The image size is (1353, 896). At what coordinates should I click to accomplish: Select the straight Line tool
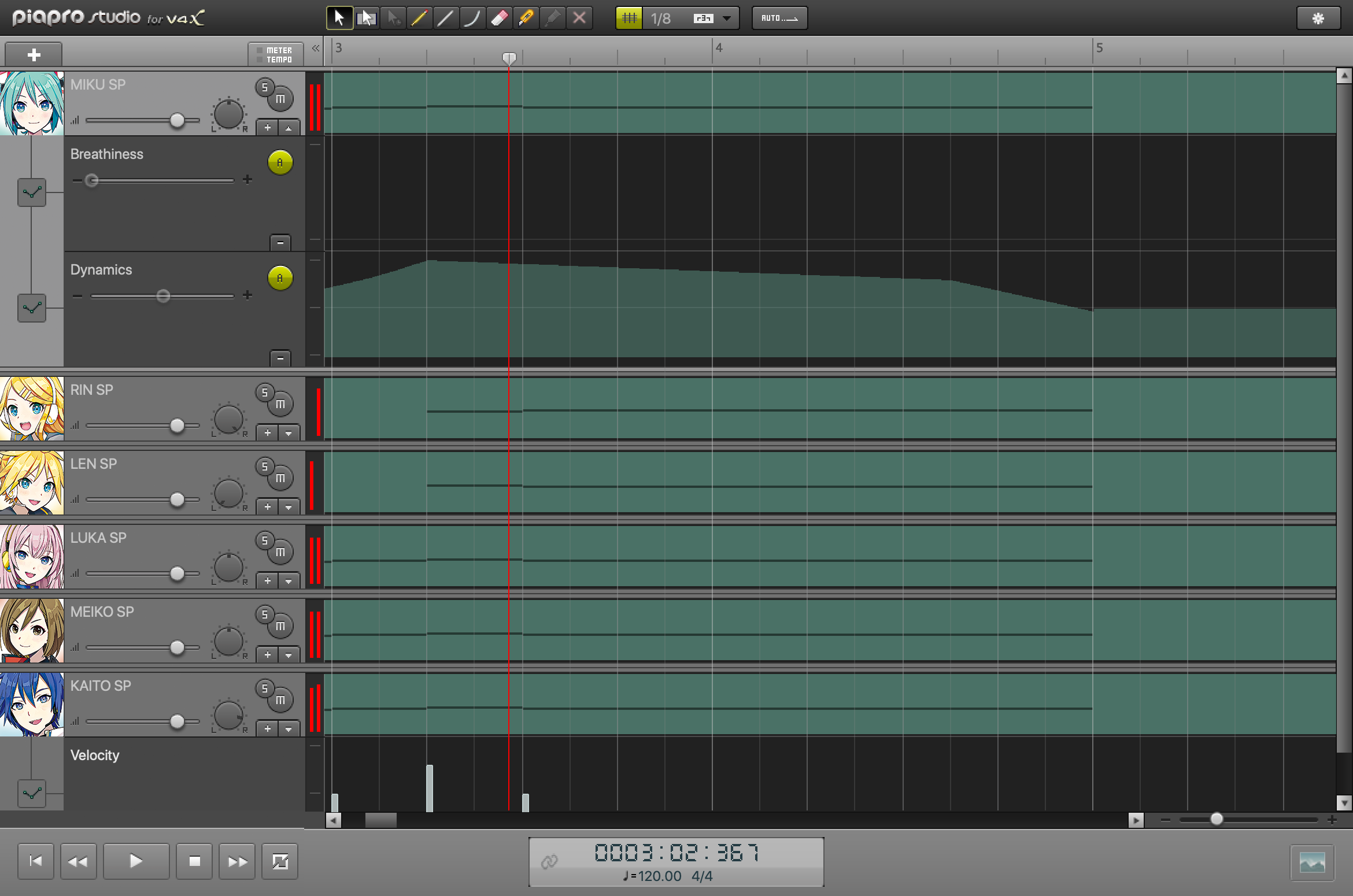click(x=446, y=18)
